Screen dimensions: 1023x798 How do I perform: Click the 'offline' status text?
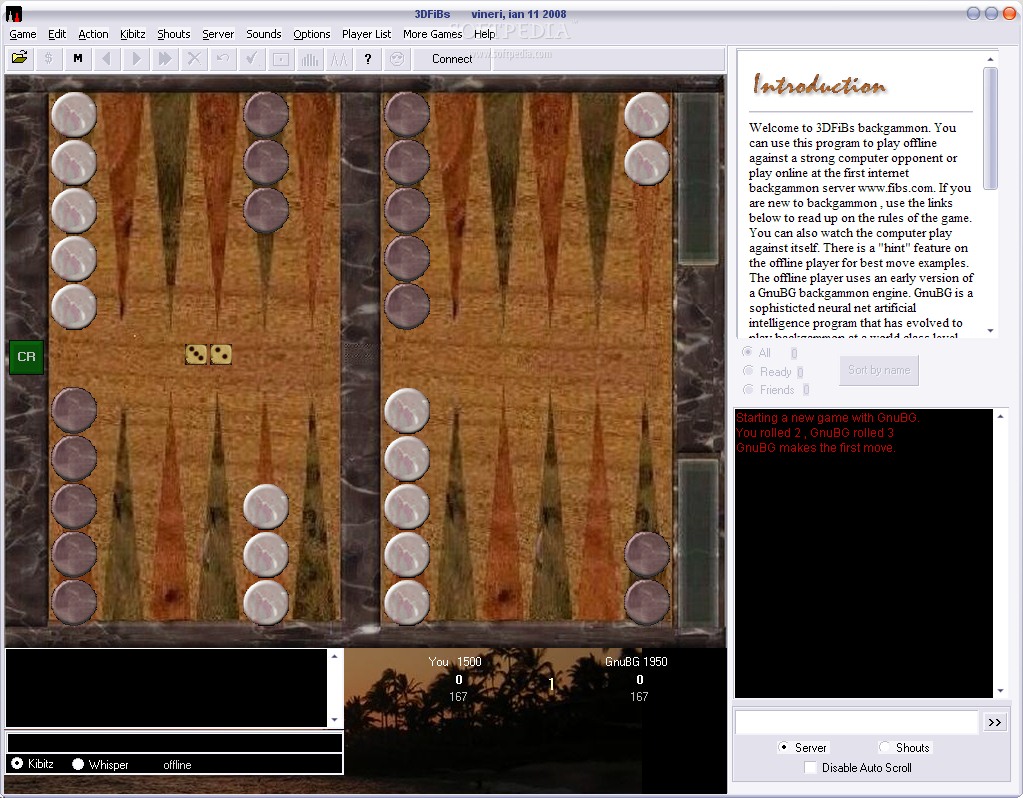(x=177, y=765)
